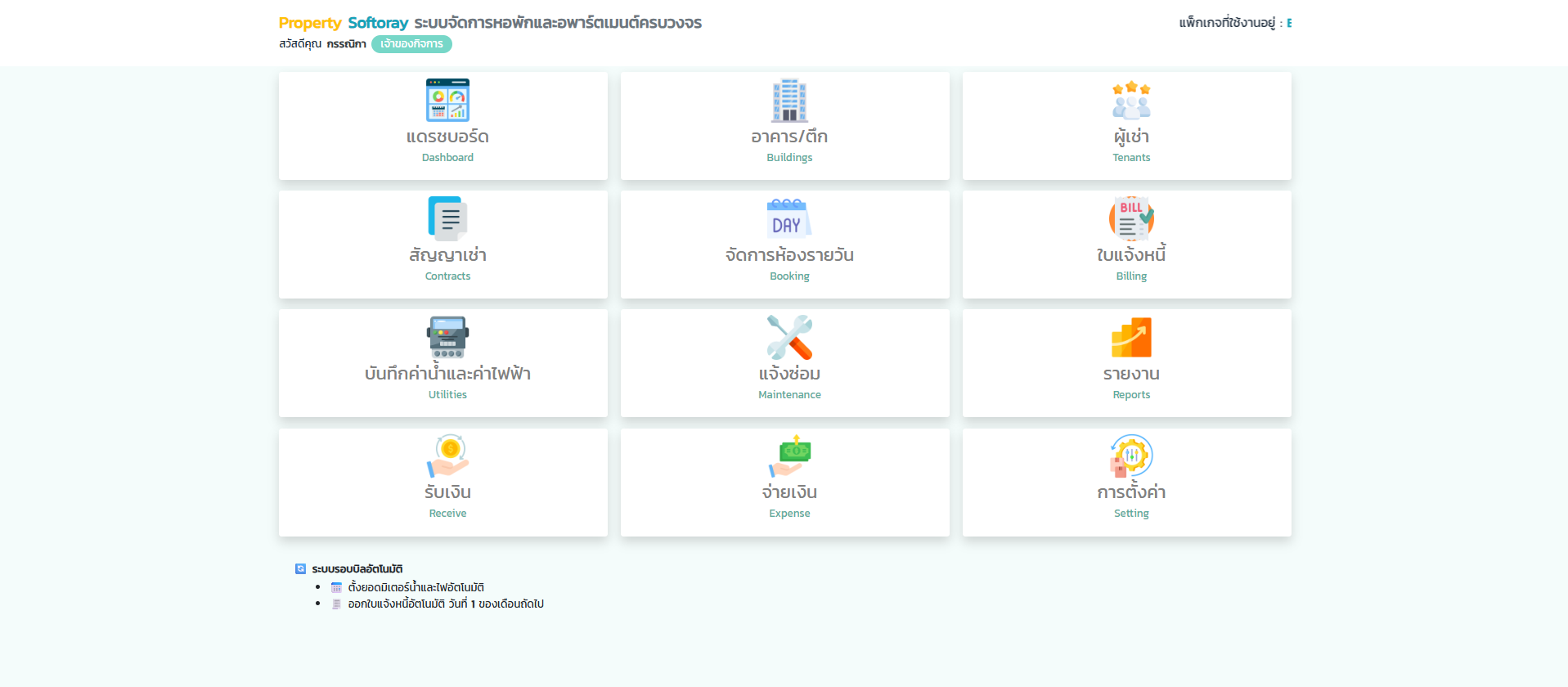Click the ระบบรอบบิลอัตโนมัติ heading
The width and height of the screenshot is (1568, 687).
coord(357,568)
